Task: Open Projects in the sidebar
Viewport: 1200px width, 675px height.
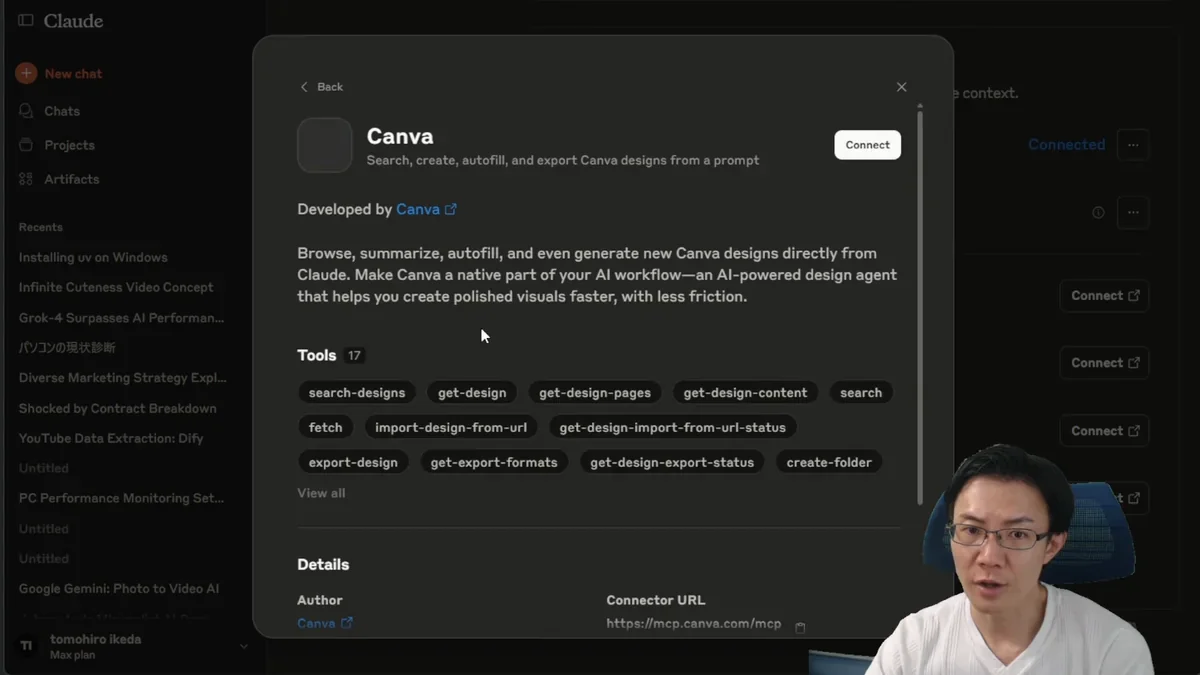Action: (x=69, y=145)
